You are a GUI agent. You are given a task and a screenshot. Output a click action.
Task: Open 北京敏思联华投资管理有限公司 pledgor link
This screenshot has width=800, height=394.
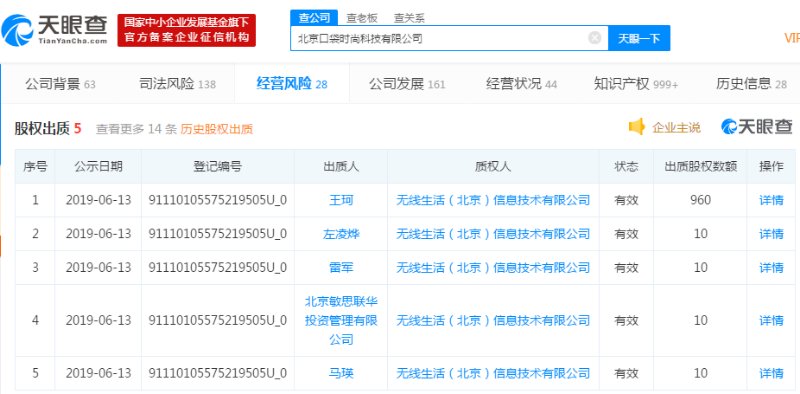pyautogui.click(x=341, y=321)
